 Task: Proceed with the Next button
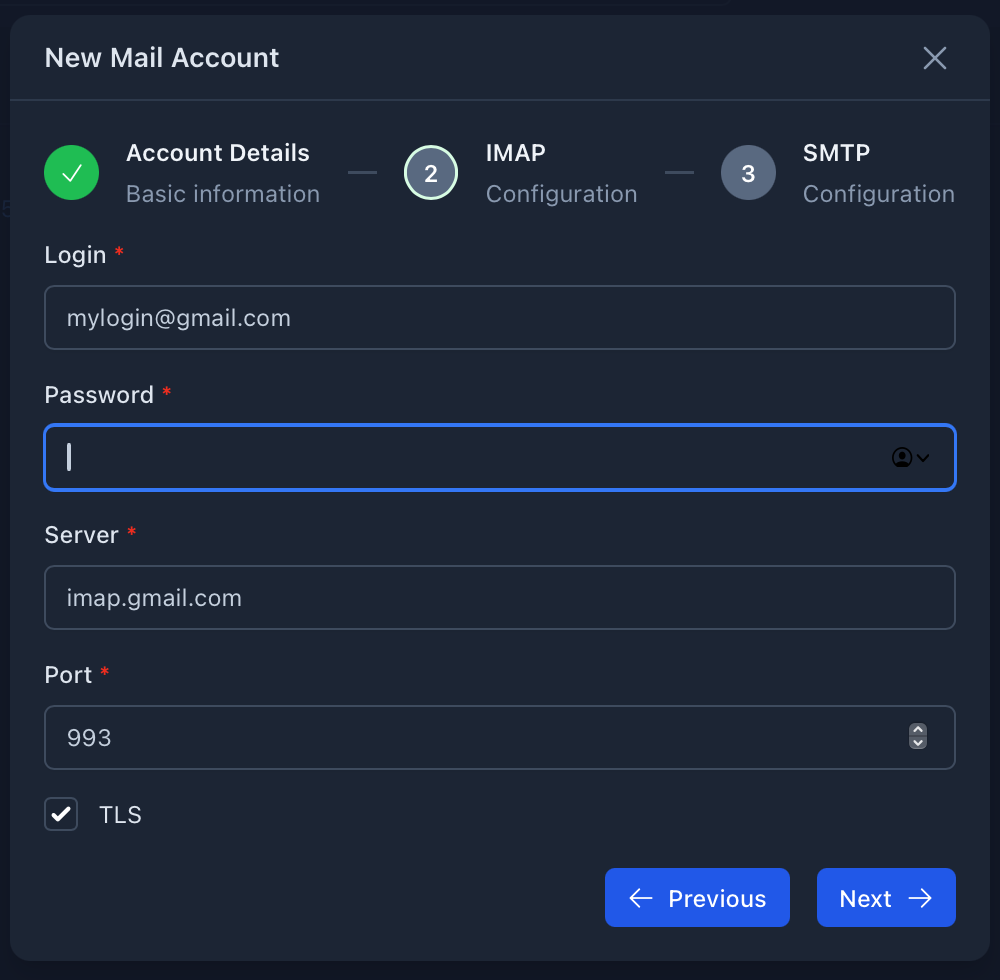tap(886, 898)
